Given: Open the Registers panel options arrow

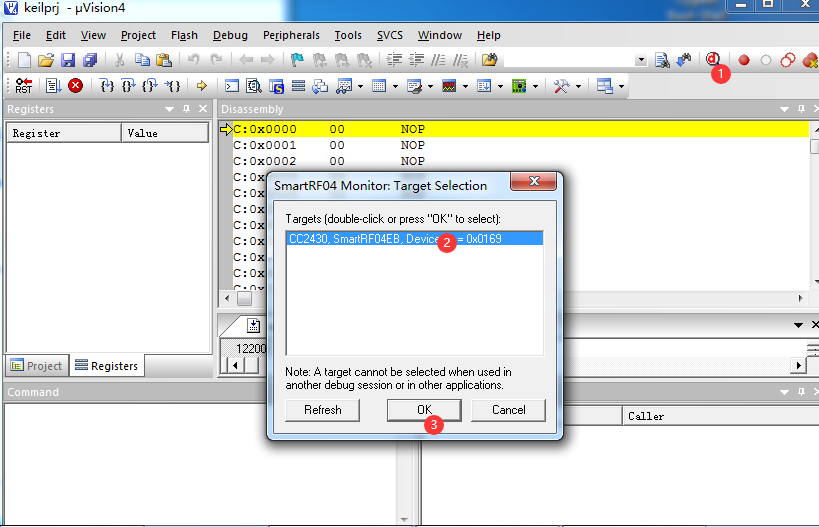Looking at the screenshot, I should pos(169,109).
